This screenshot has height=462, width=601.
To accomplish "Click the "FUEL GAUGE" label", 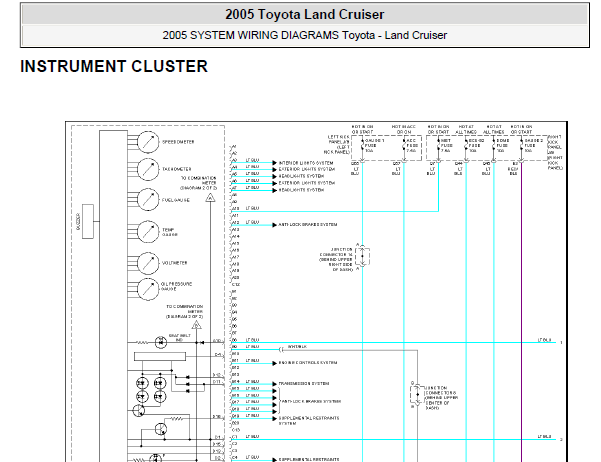I will 176,200.
